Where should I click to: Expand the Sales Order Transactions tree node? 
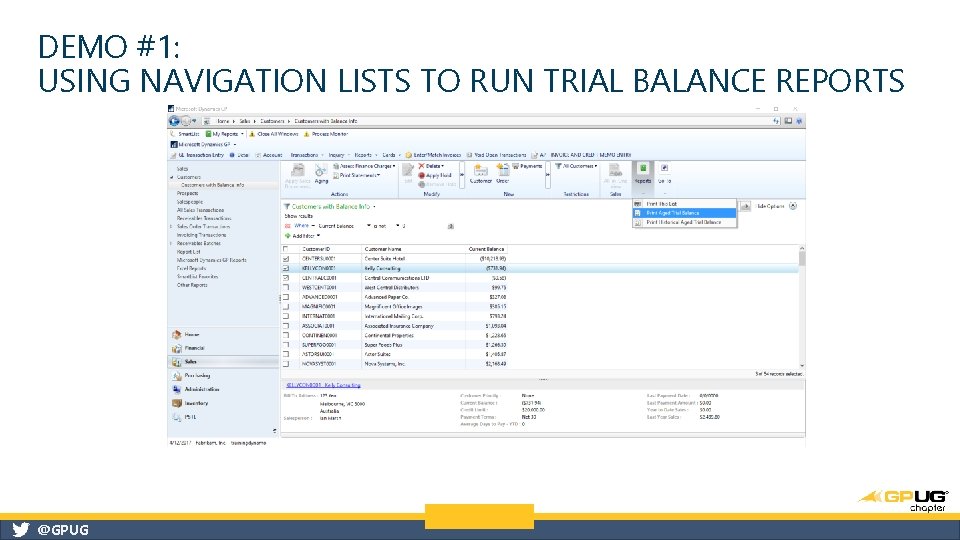[x=171, y=227]
